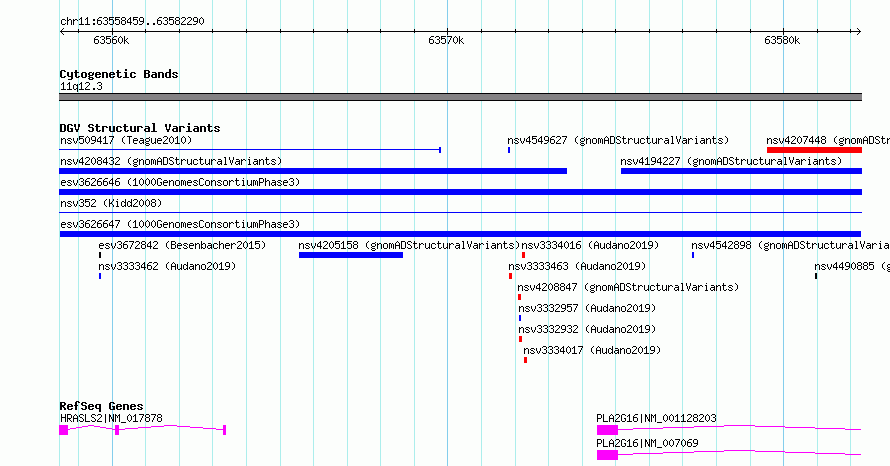Click the PLA2G16|NM_001128203 gene label
Viewport: 890px width, 466px height.
point(656,418)
